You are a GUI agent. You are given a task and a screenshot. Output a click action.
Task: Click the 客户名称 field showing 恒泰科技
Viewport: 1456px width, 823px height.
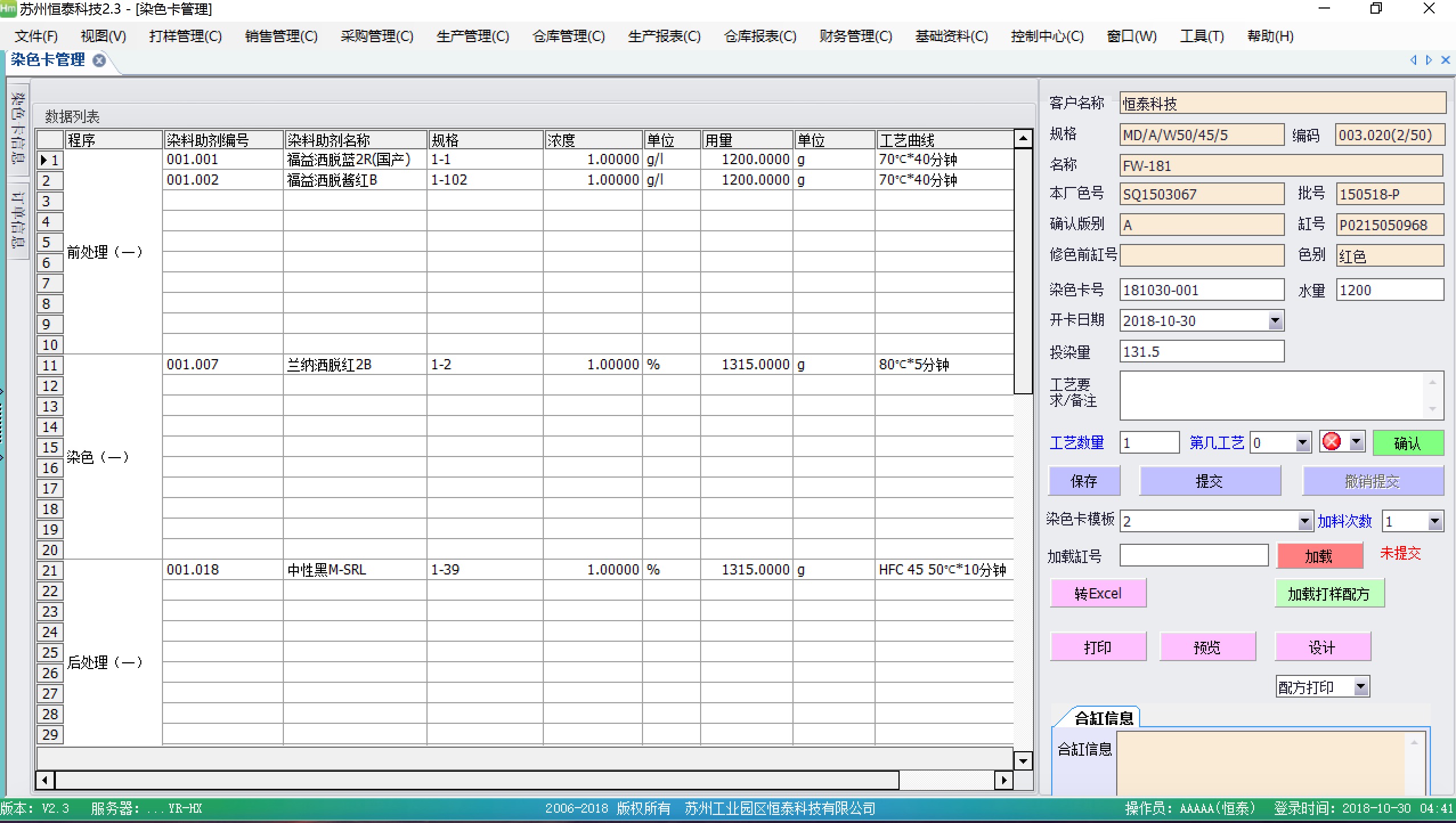tap(1282, 103)
